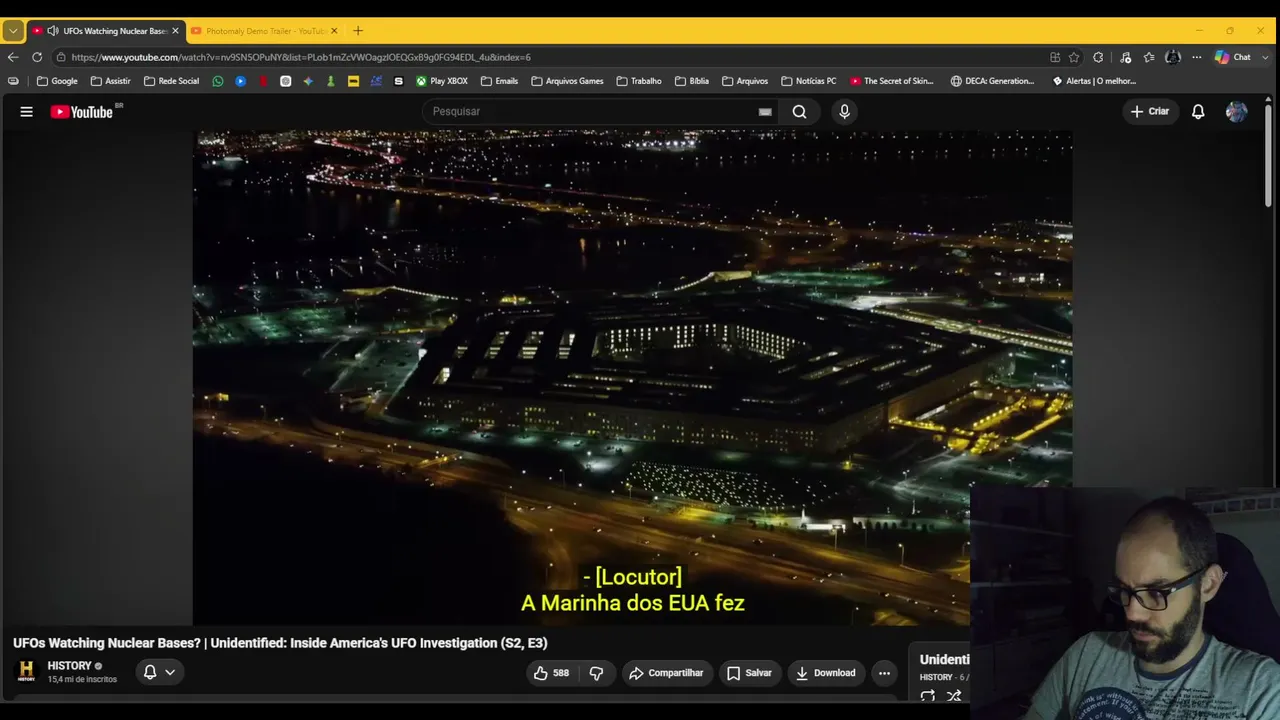The height and width of the screenshot is (720, 1280).
Task: Open the Arquivos Games bookmarks folder
Action: click(567, 81)
